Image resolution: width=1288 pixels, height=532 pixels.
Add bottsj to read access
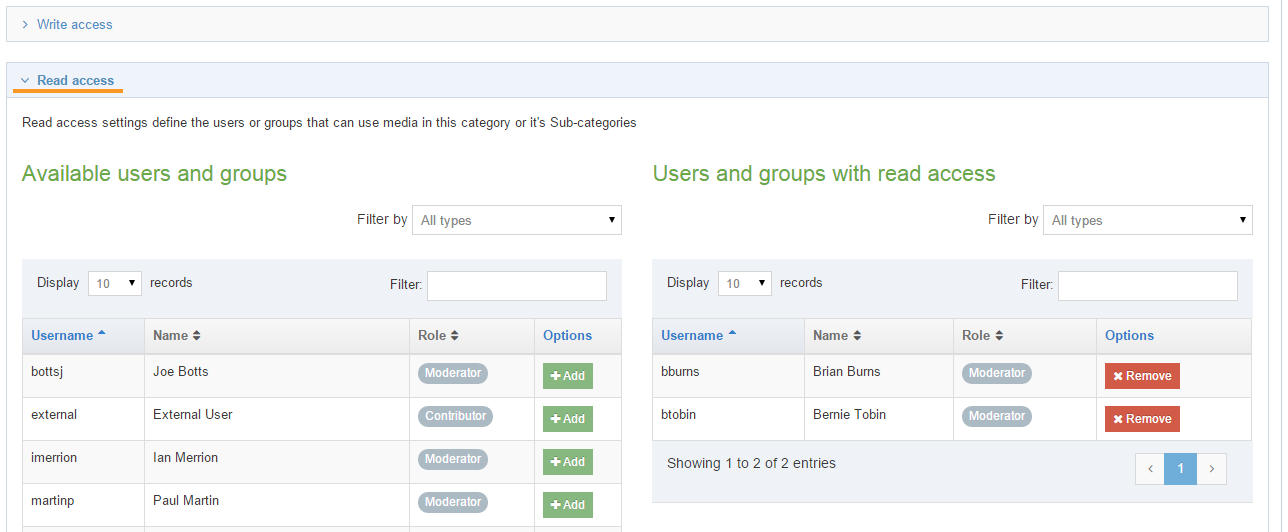tap(567, 376)
